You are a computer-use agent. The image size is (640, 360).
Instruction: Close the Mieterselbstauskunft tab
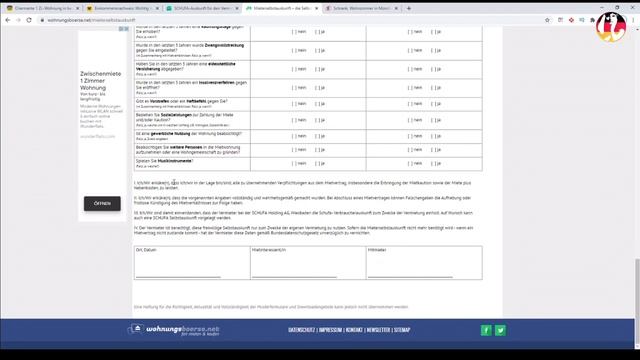tap(316, 8)
